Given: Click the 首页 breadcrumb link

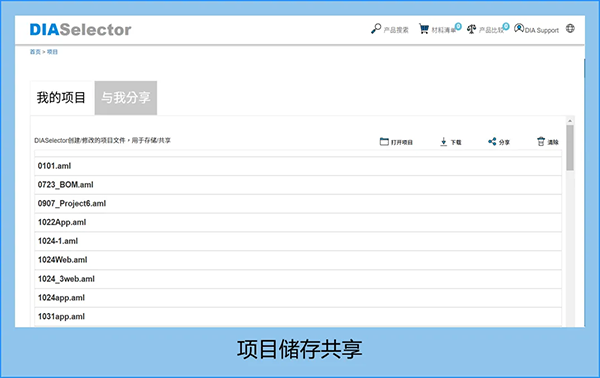Looking at the screenshot, I should click(x=35, y=52).
